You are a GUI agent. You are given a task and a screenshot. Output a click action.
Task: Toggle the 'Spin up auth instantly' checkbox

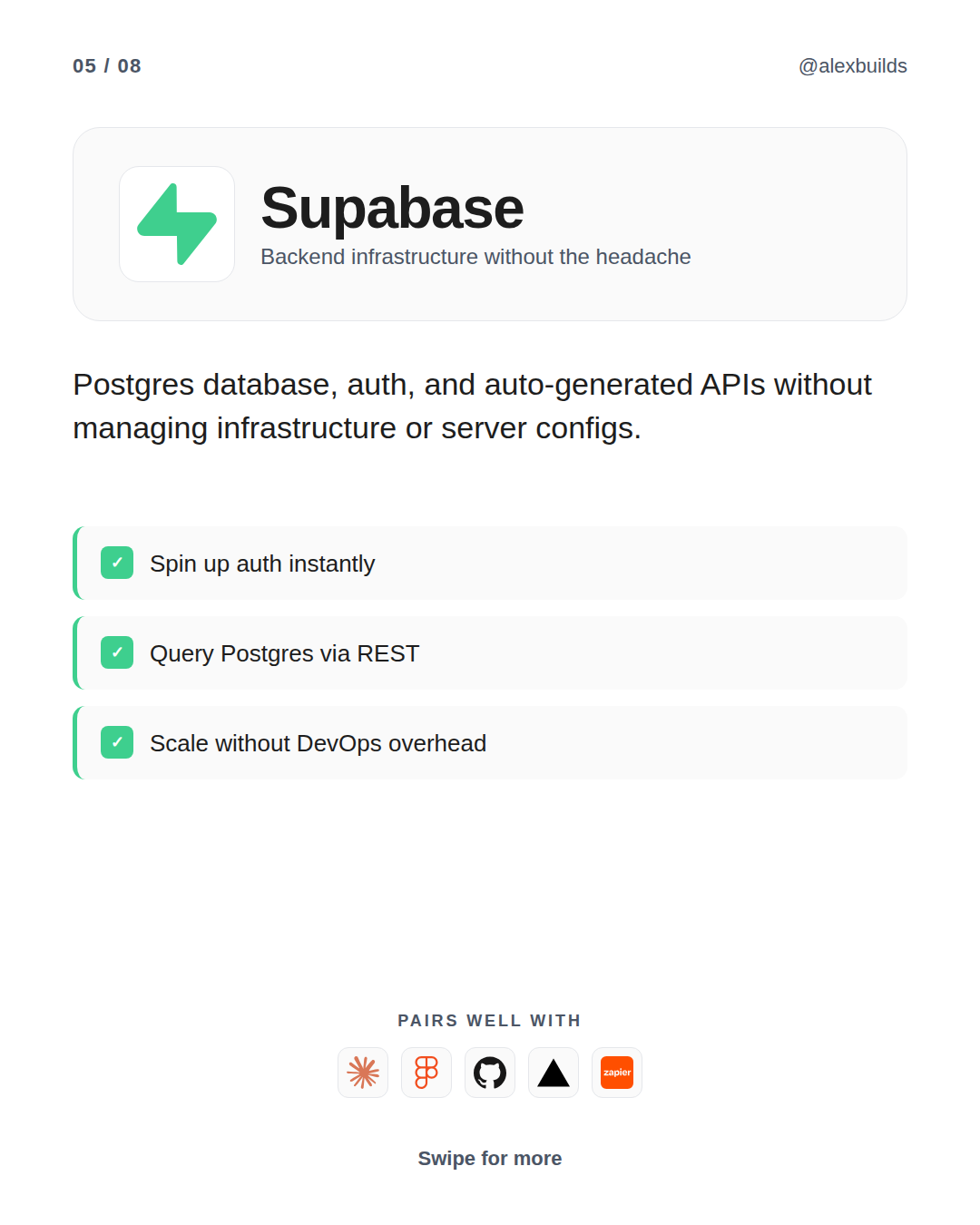tap(117, 563)
